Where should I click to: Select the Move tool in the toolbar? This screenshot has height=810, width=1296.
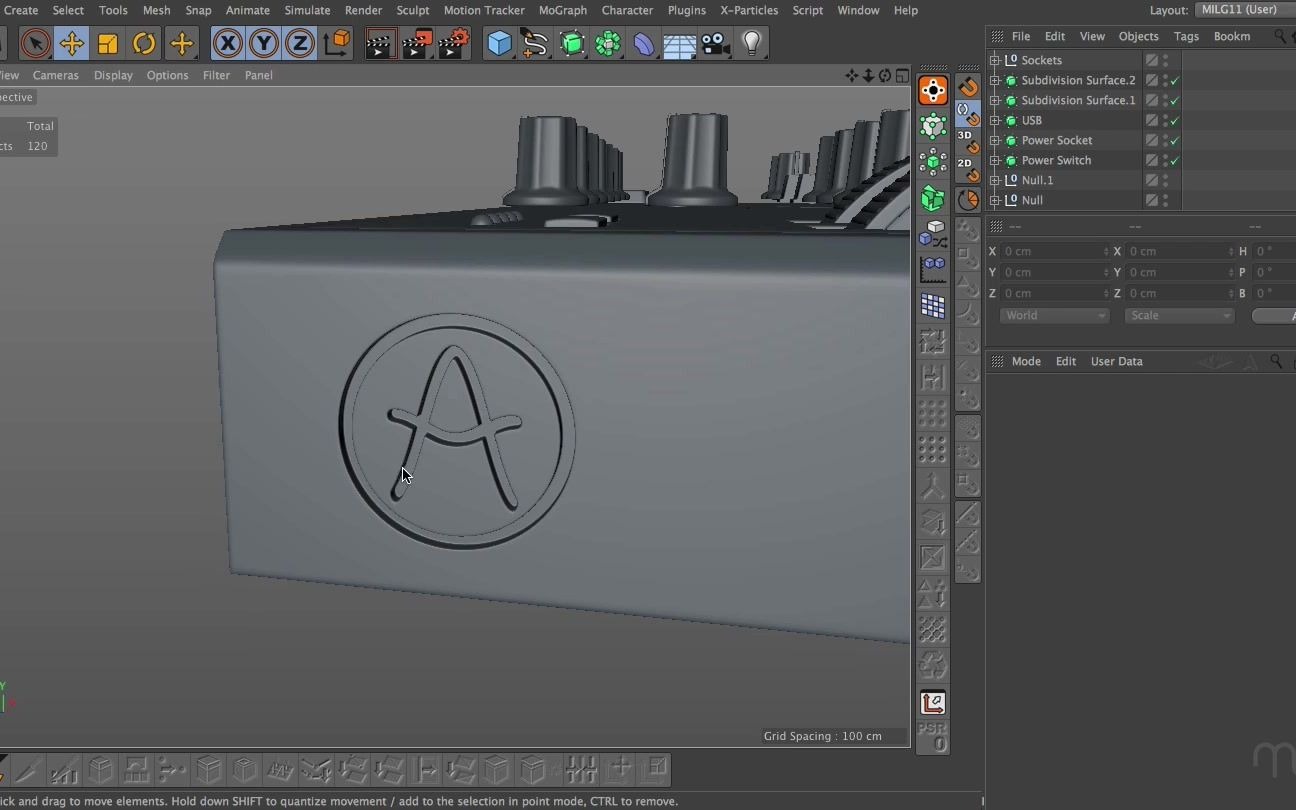pyautogui.click(x=71, y=43)
